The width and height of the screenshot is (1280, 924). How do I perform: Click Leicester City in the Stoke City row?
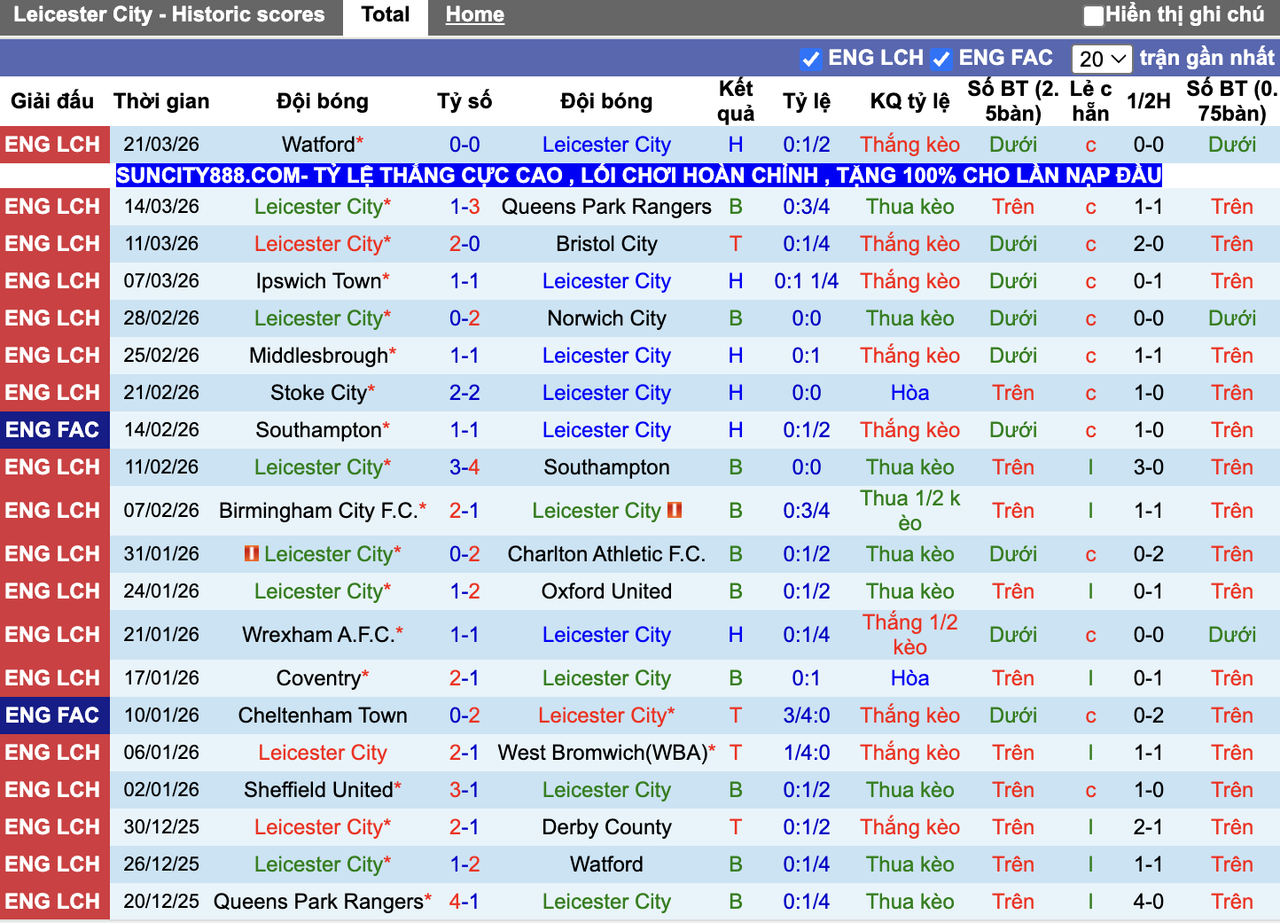coord(606,392)
